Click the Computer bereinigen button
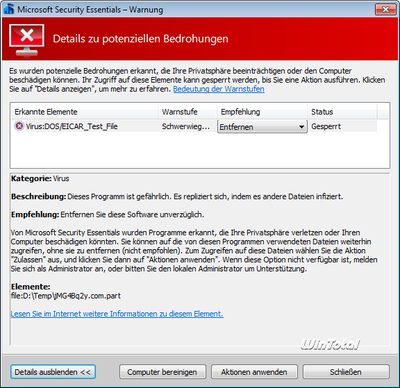 click(x=162, y=372)
